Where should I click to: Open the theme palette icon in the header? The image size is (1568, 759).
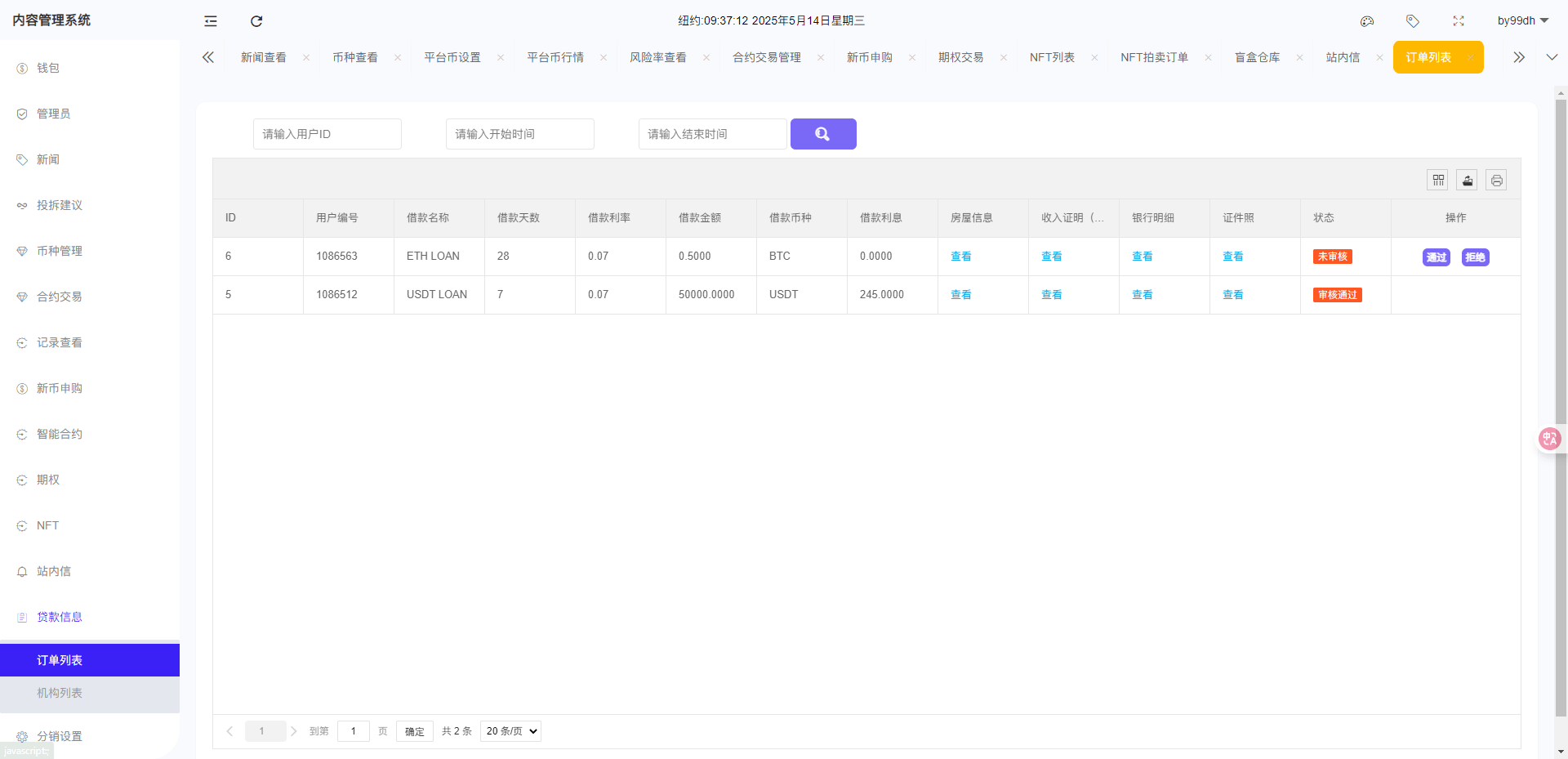1367,20
